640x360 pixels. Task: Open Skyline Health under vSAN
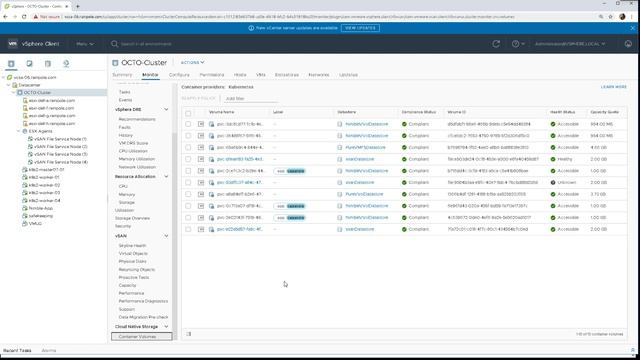point(132,246)
